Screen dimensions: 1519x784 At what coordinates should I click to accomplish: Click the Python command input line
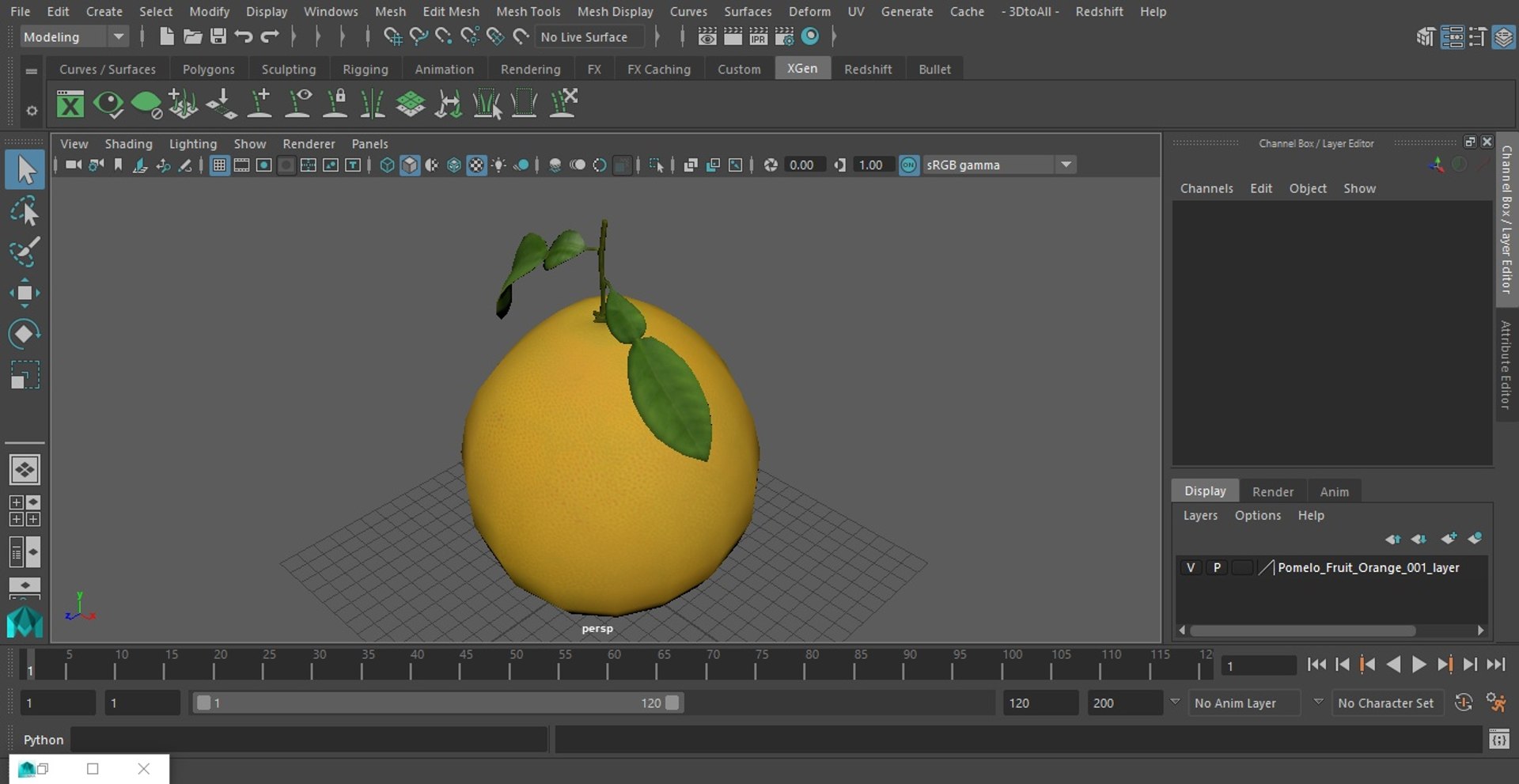coord(309,740)
